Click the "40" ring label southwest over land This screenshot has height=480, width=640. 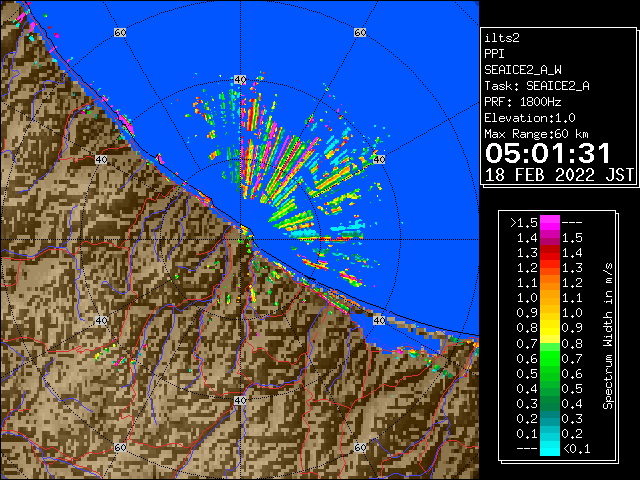coord(101,320)
